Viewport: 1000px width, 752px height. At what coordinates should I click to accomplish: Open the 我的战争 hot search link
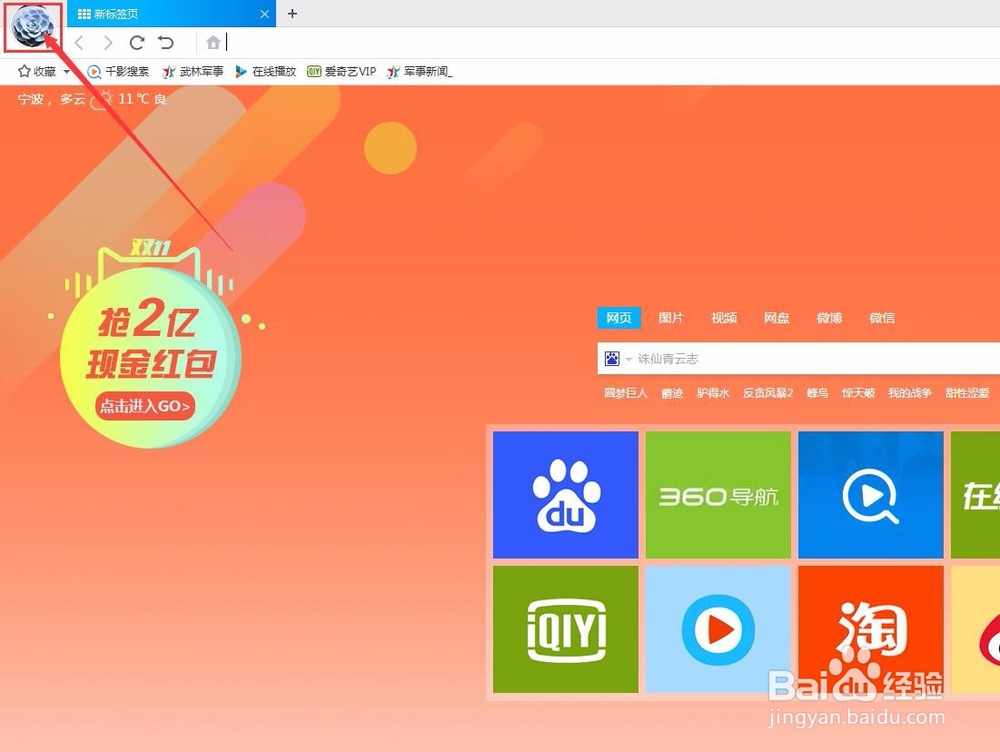coord(910,393)
